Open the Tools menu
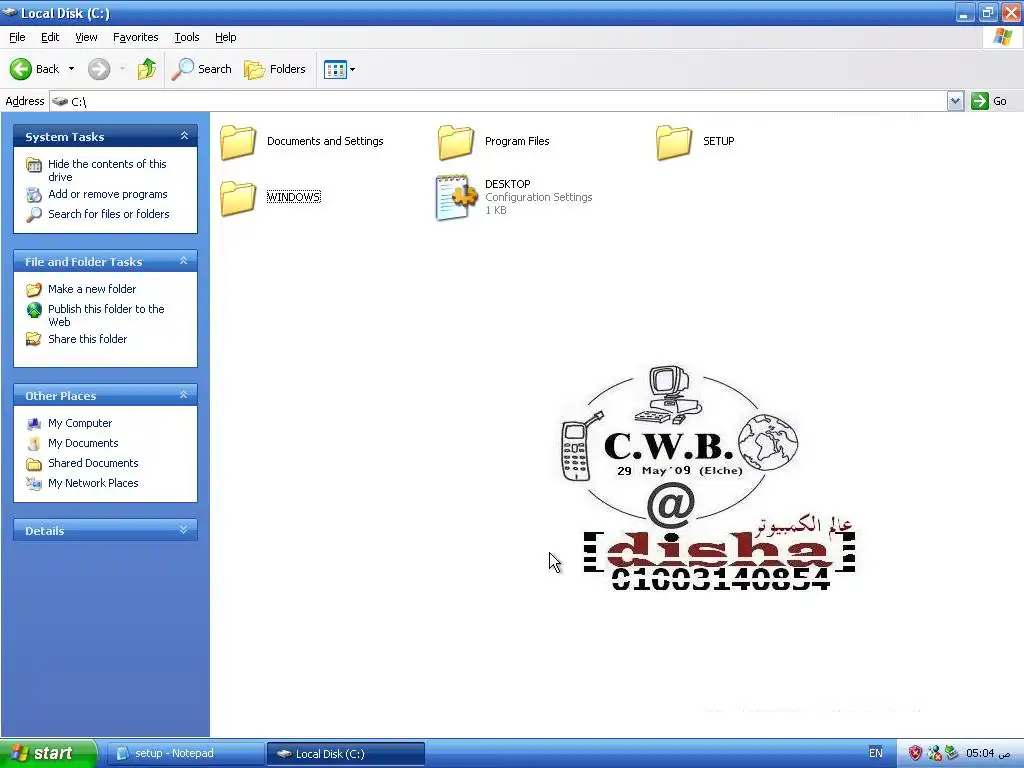This screenshot has width=1024, height=768. pos(187,37)
